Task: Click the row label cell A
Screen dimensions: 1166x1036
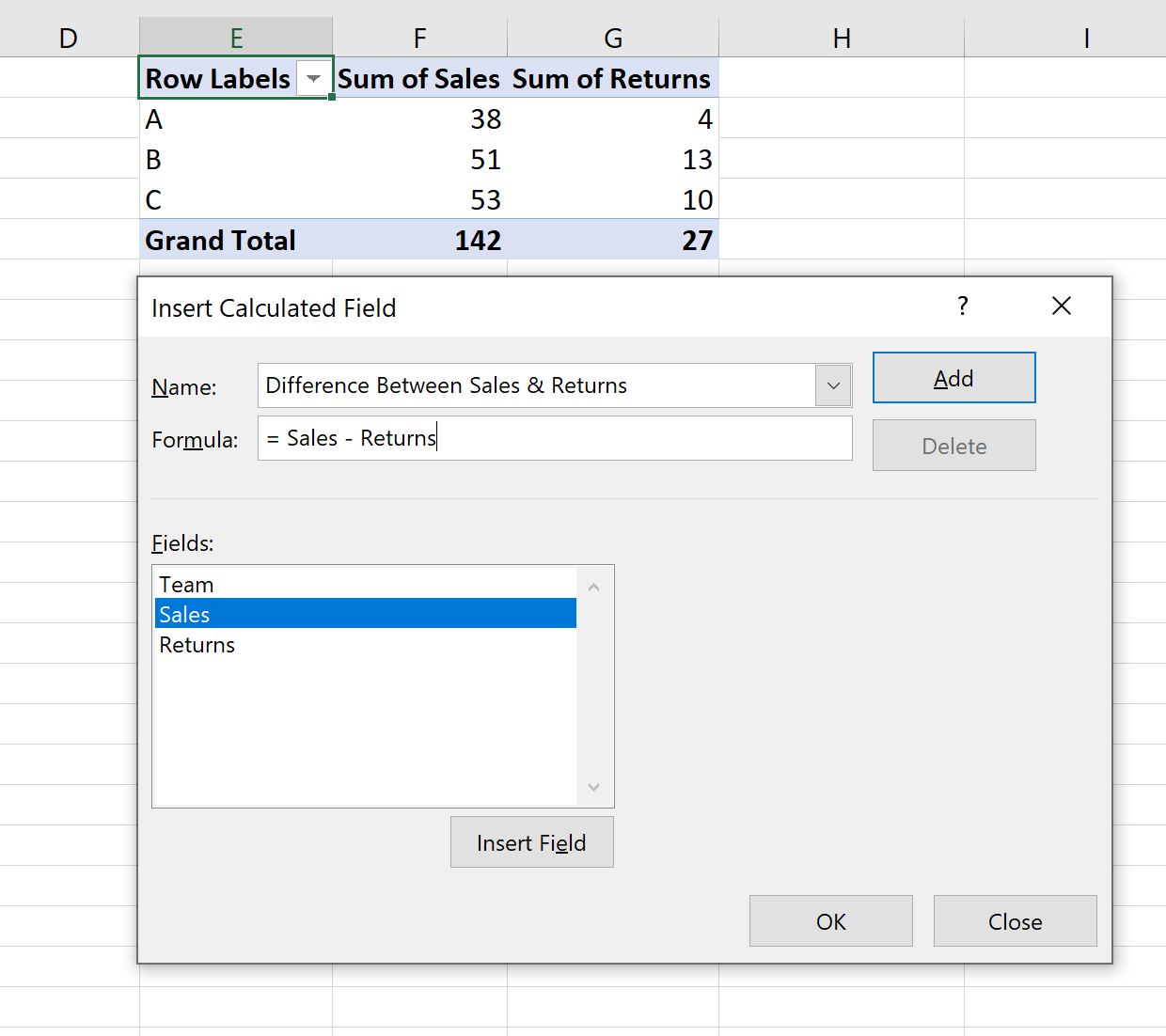Action: click(x=236, y=119)
